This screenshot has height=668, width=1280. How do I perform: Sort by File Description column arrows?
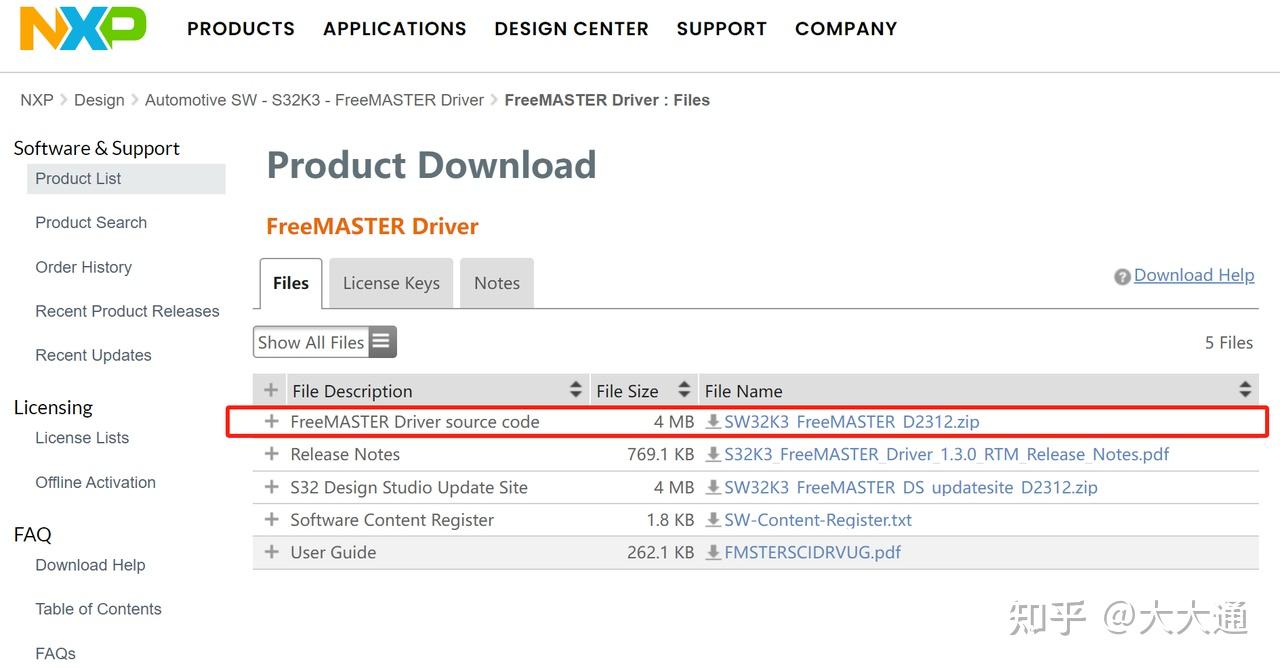coord(576,390)
